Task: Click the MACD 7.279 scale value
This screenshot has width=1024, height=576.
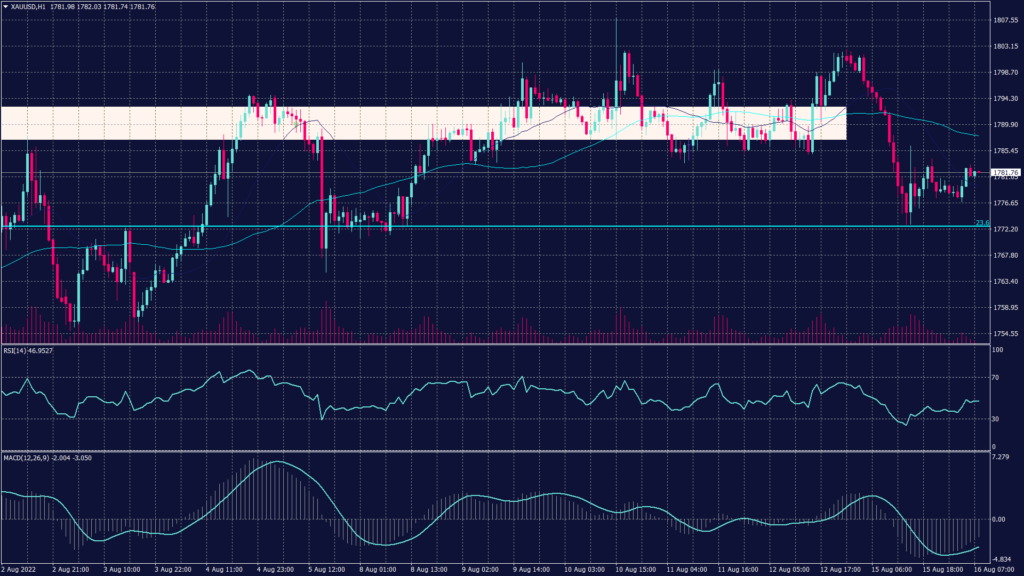Action: coord(1002,457)
